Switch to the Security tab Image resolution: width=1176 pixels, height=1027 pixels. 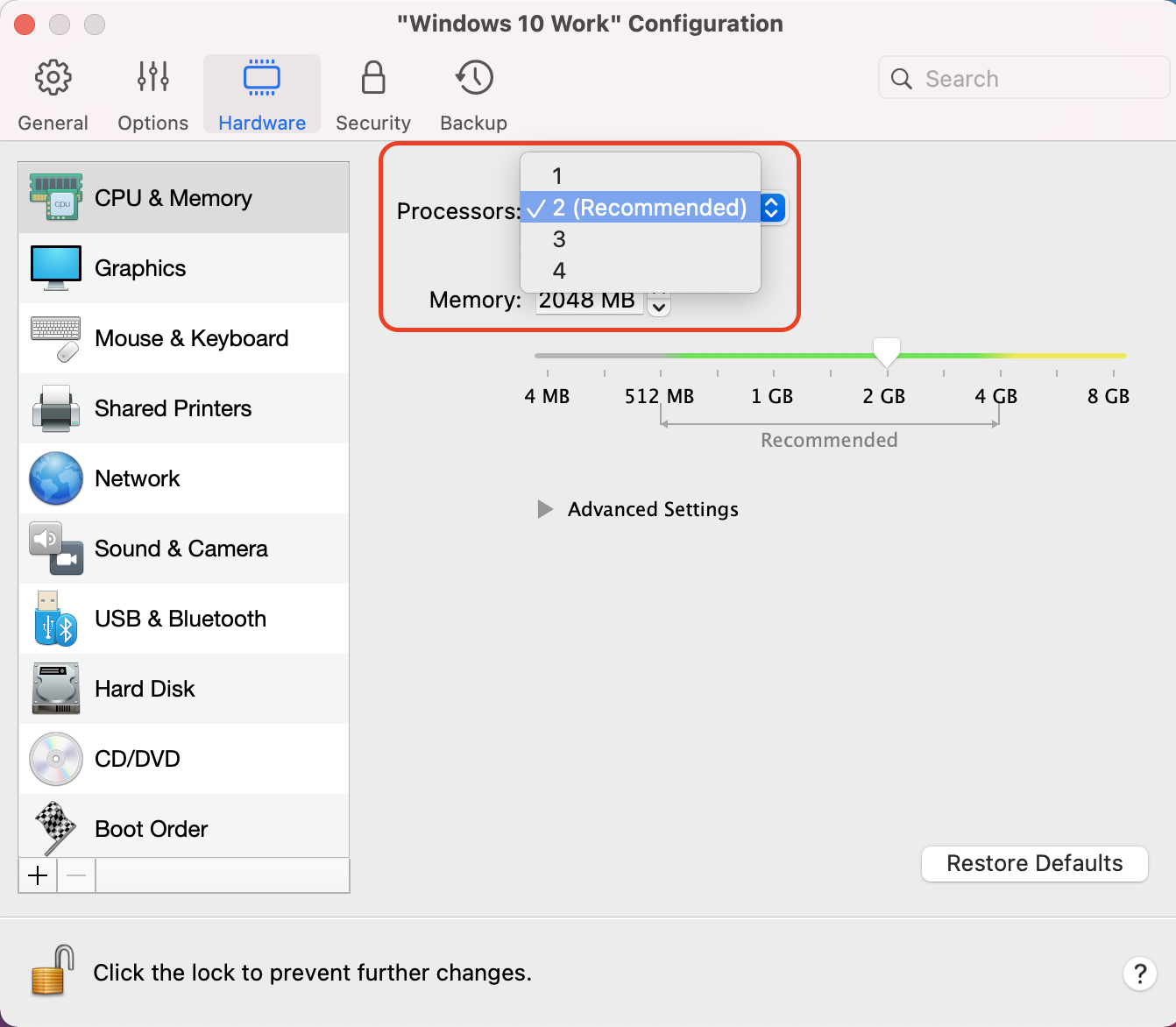point(373,95)
